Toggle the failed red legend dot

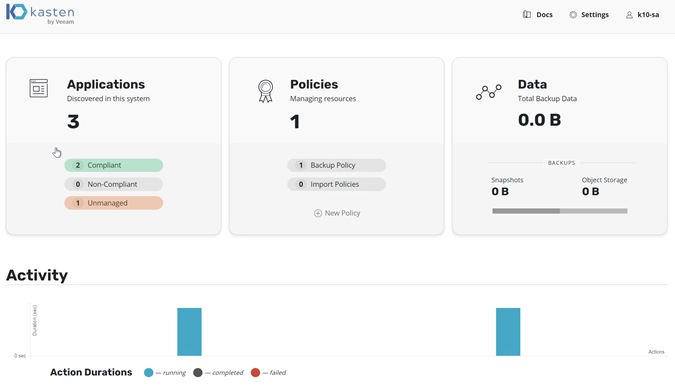255,372
